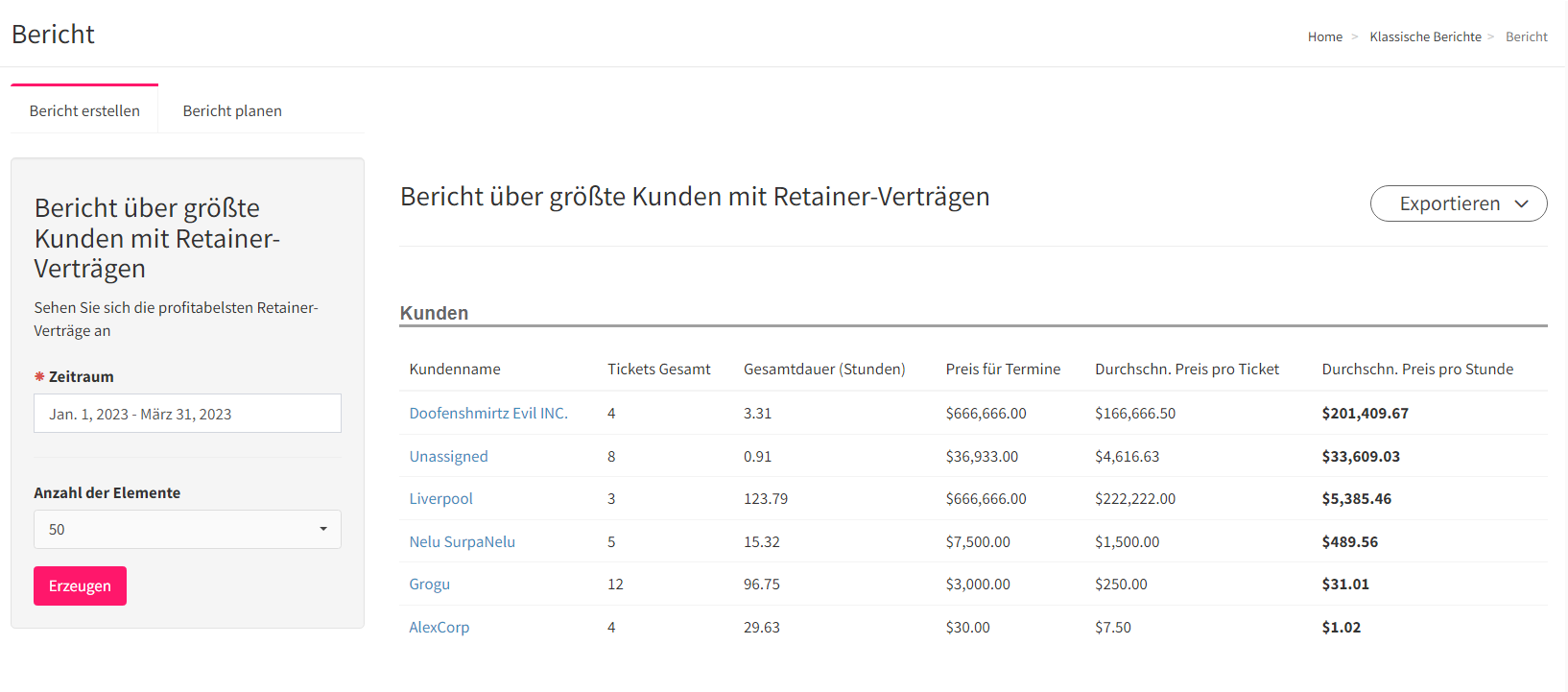The height and width of the screenshot is (692, 1568).
Task: Open the Bericht erstellen tab
Action: [84, 110]
